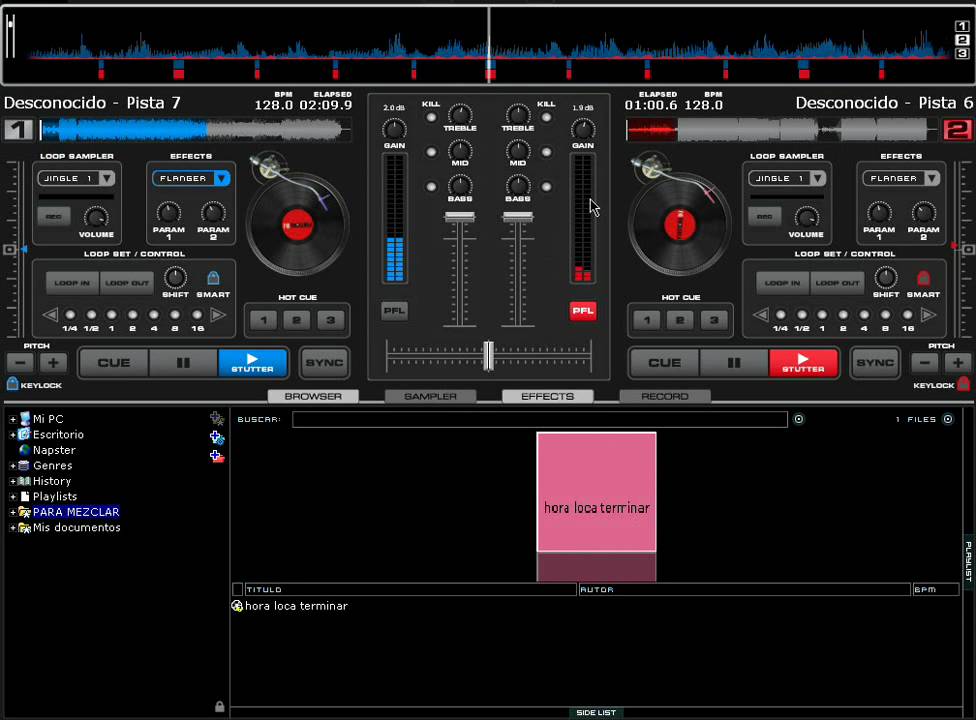Open the right deck Jingle 1 sampler dropdown
976x720 pixels.
click(x=817, y=178)
